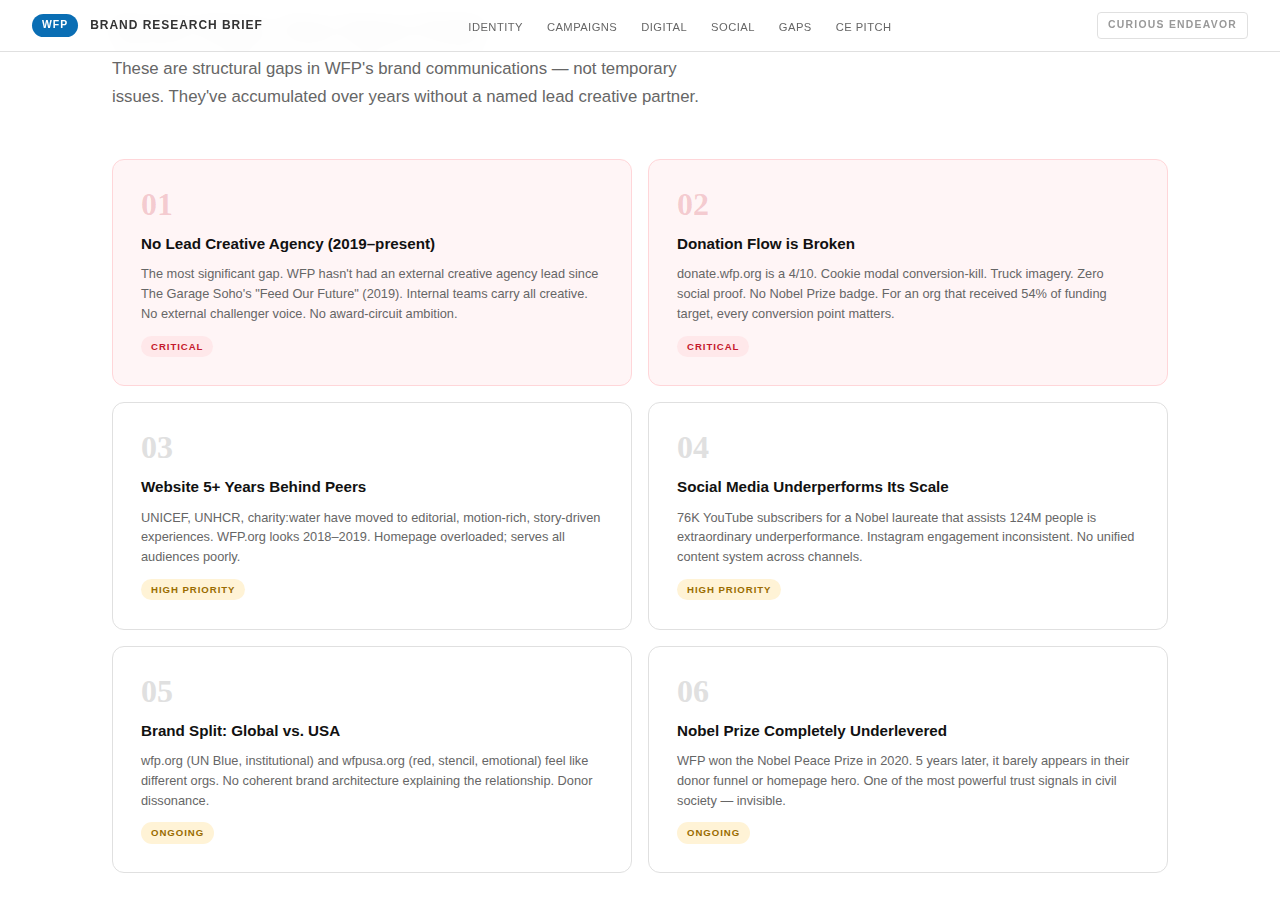Click "Nobel Prize Completely Underlevered" heading

[x=812, y=731]
